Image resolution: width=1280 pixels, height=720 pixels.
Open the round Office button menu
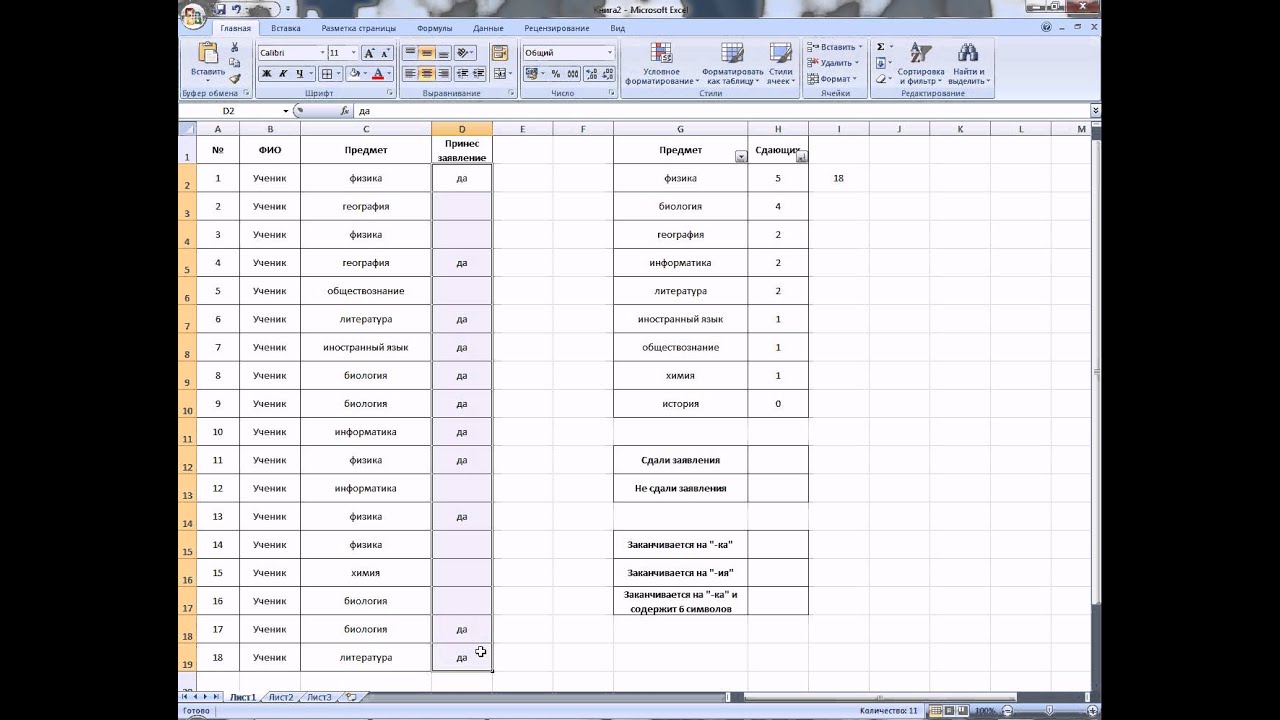tap(193, 15)
